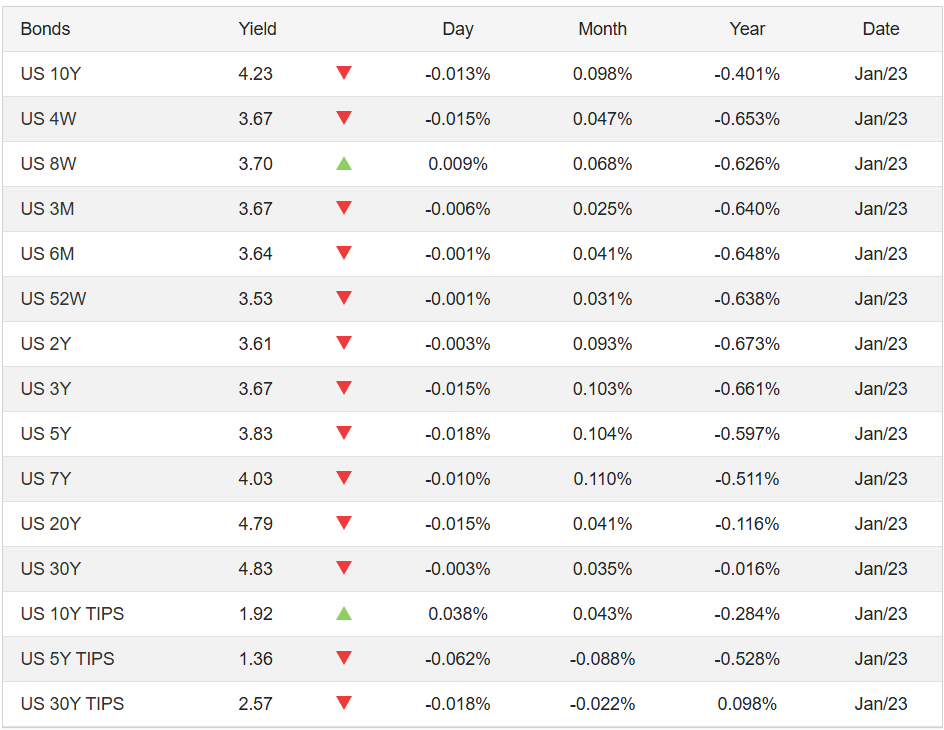Screen dimensions: 944x730
Task: Click the Month column header
Action: click(x=602, y=29)
